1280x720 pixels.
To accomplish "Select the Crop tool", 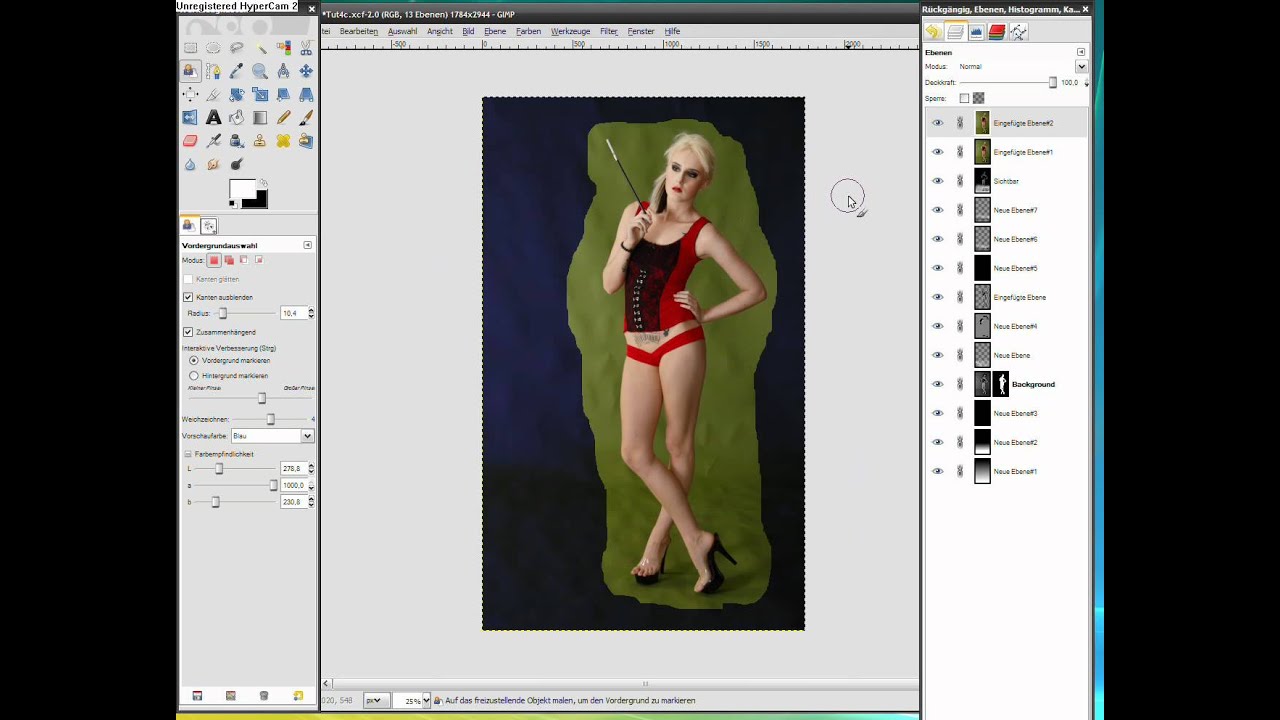I will point(213,94).
